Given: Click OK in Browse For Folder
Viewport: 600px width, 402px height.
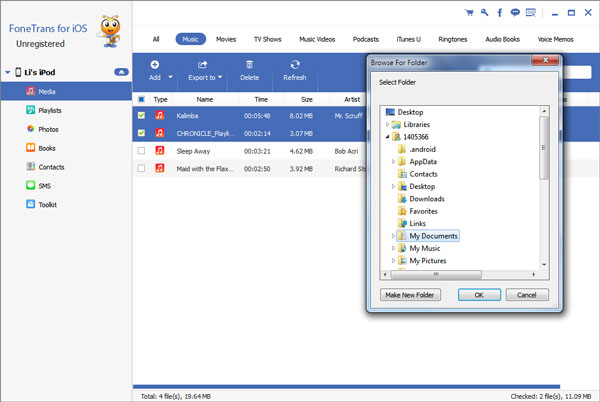Looking at the screenshot, I should [x=479, y=295].
